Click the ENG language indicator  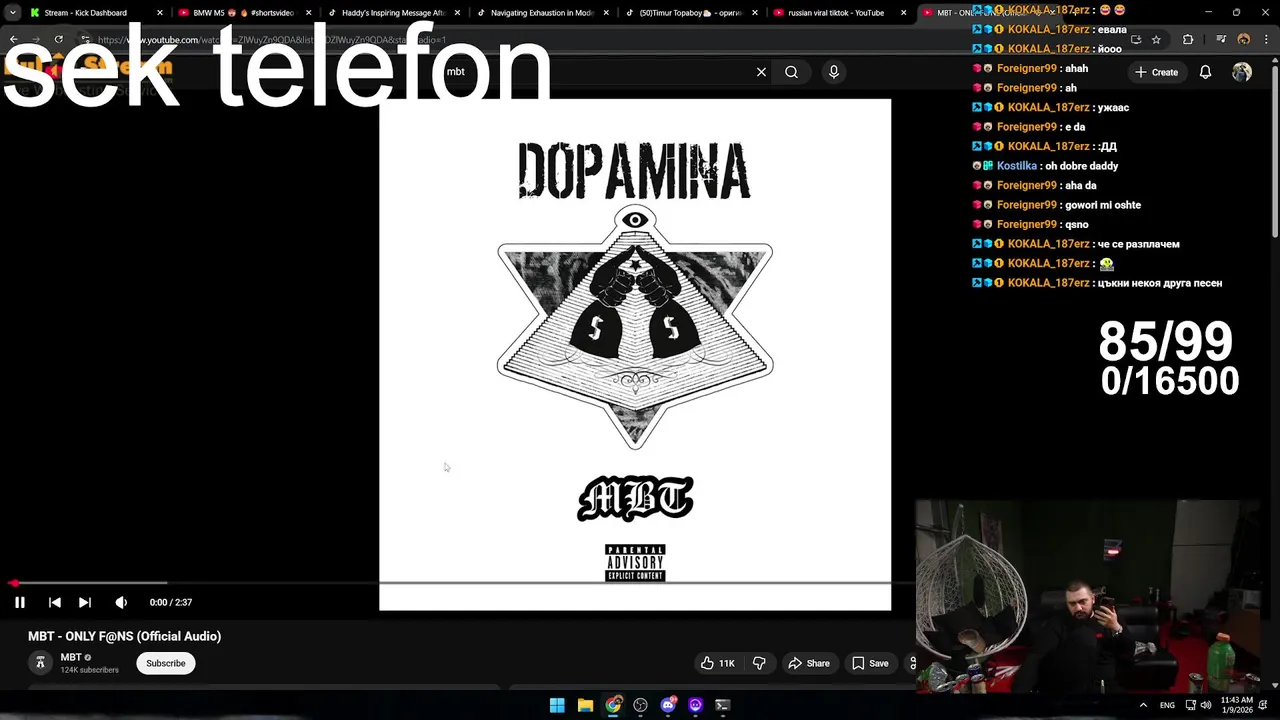click(1167, 705)
